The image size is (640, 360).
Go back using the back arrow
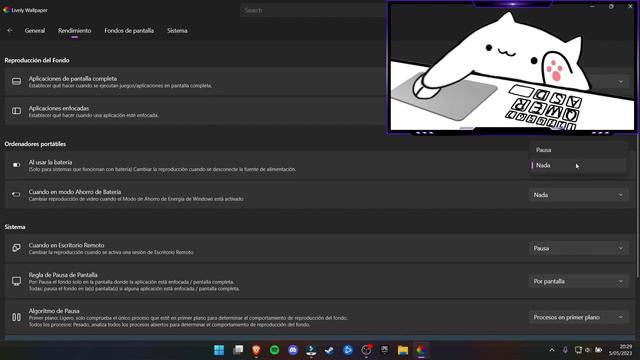[x=10, y=31]
